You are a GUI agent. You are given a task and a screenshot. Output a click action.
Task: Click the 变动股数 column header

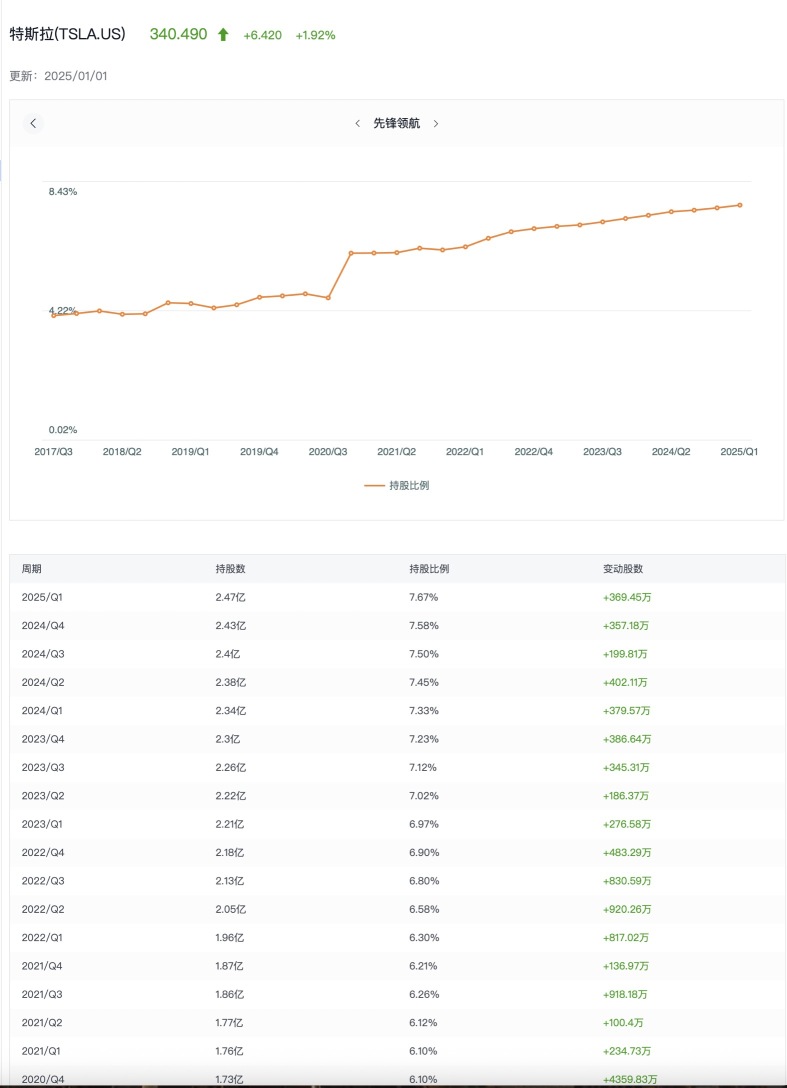point(623,569)
